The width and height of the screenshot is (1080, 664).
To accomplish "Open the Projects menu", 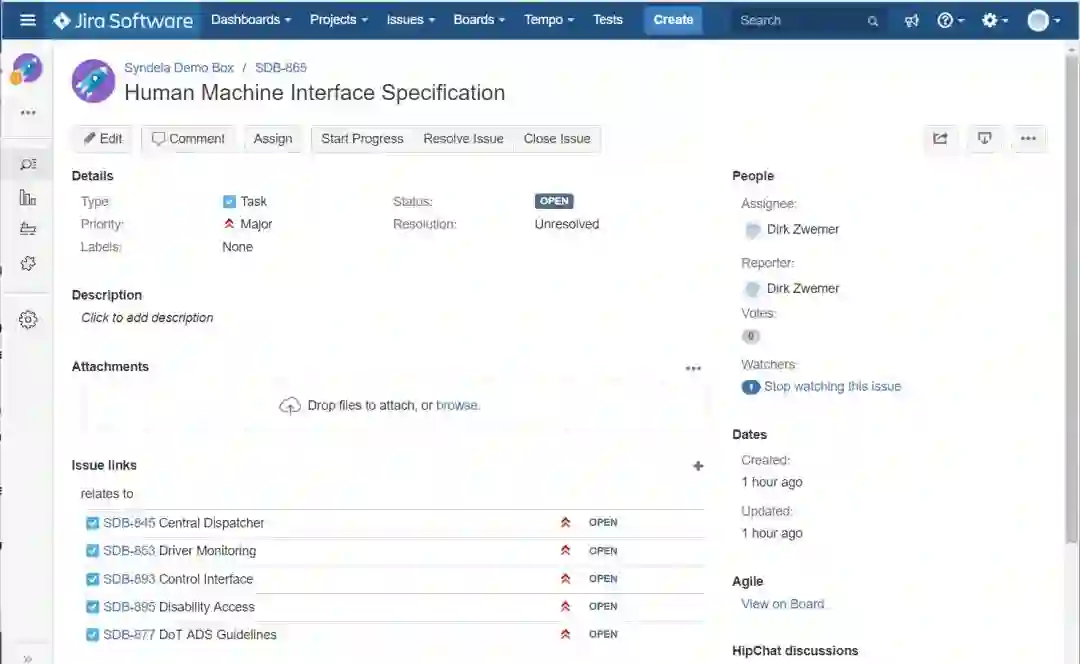I will pos(338,20).
